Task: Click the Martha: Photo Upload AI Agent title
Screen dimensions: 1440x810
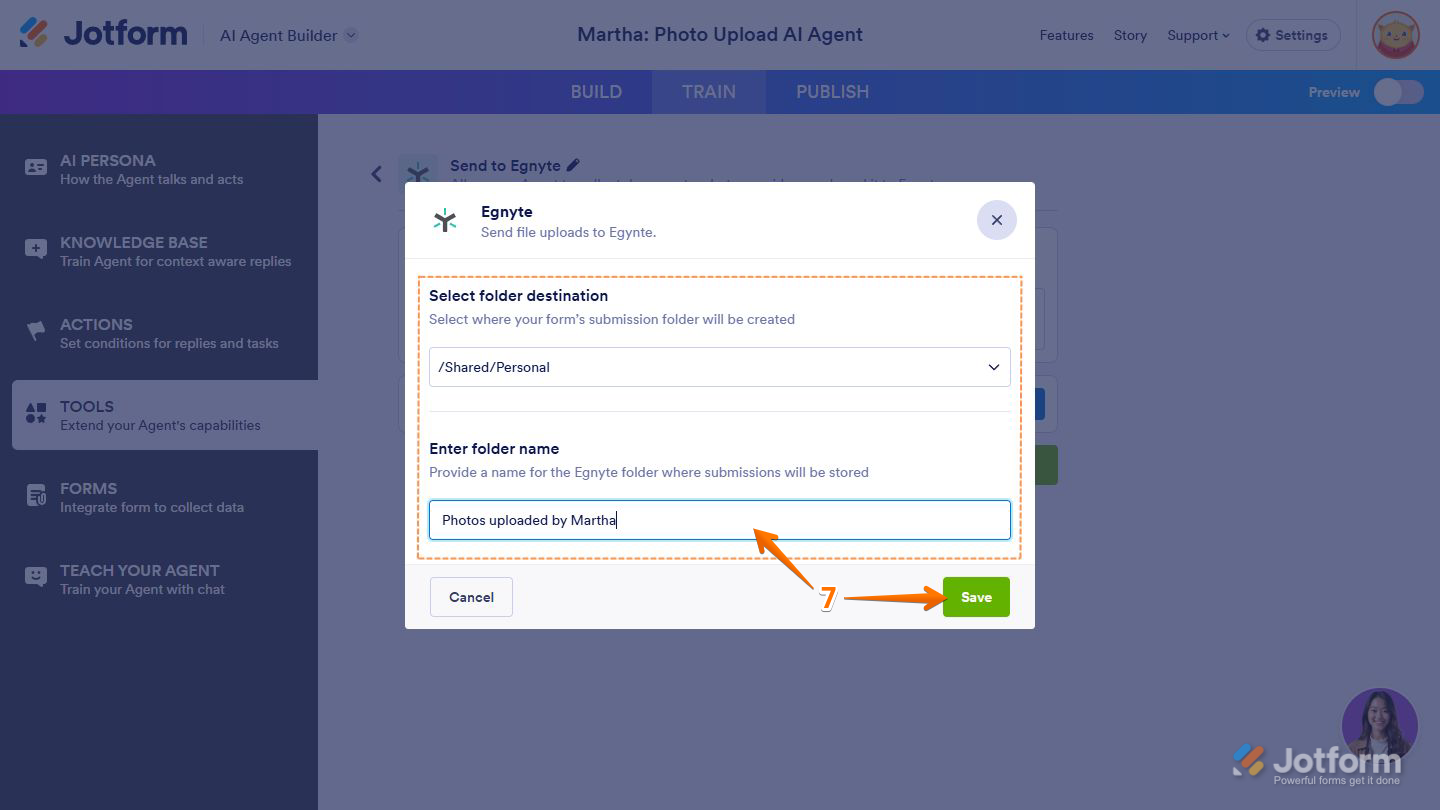Action: [x=720, y=35]
